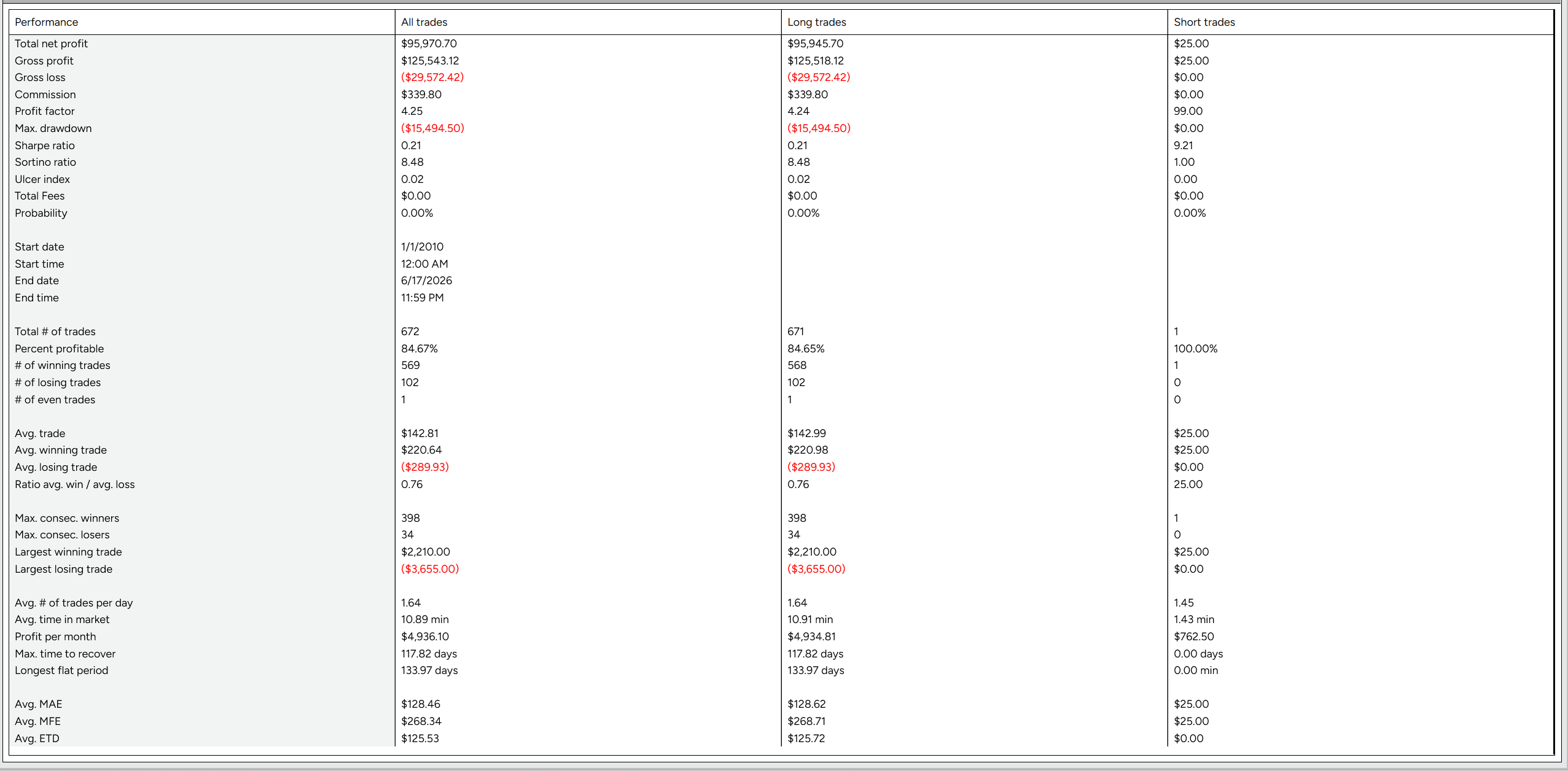Click Long trades avg. trade $142.99
1568x771 pixels.
tap(806, 433)
